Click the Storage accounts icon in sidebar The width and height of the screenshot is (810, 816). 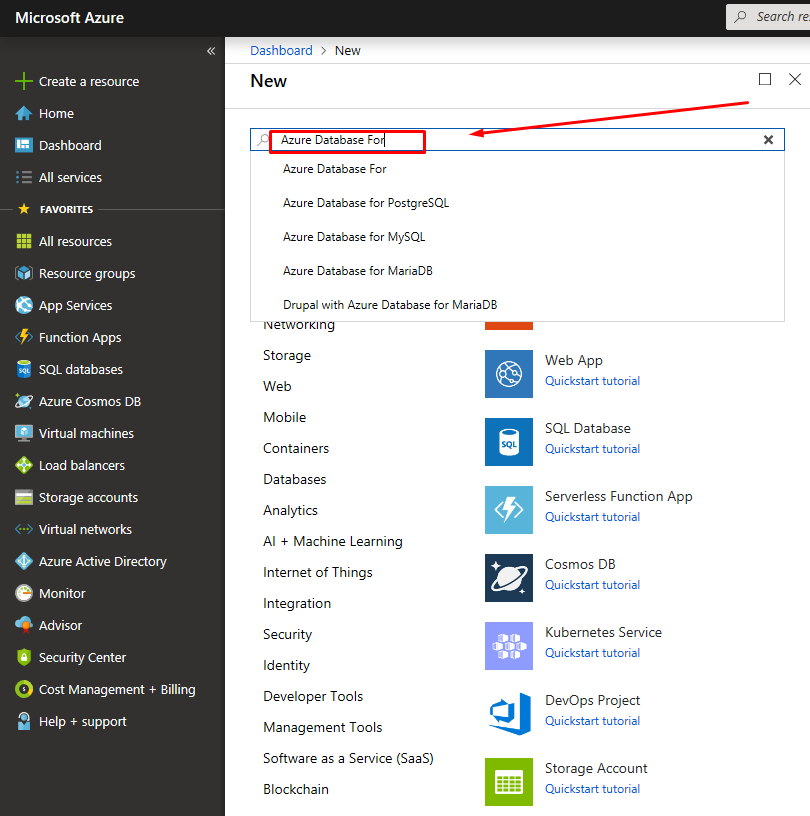click(x=24, y=498)
